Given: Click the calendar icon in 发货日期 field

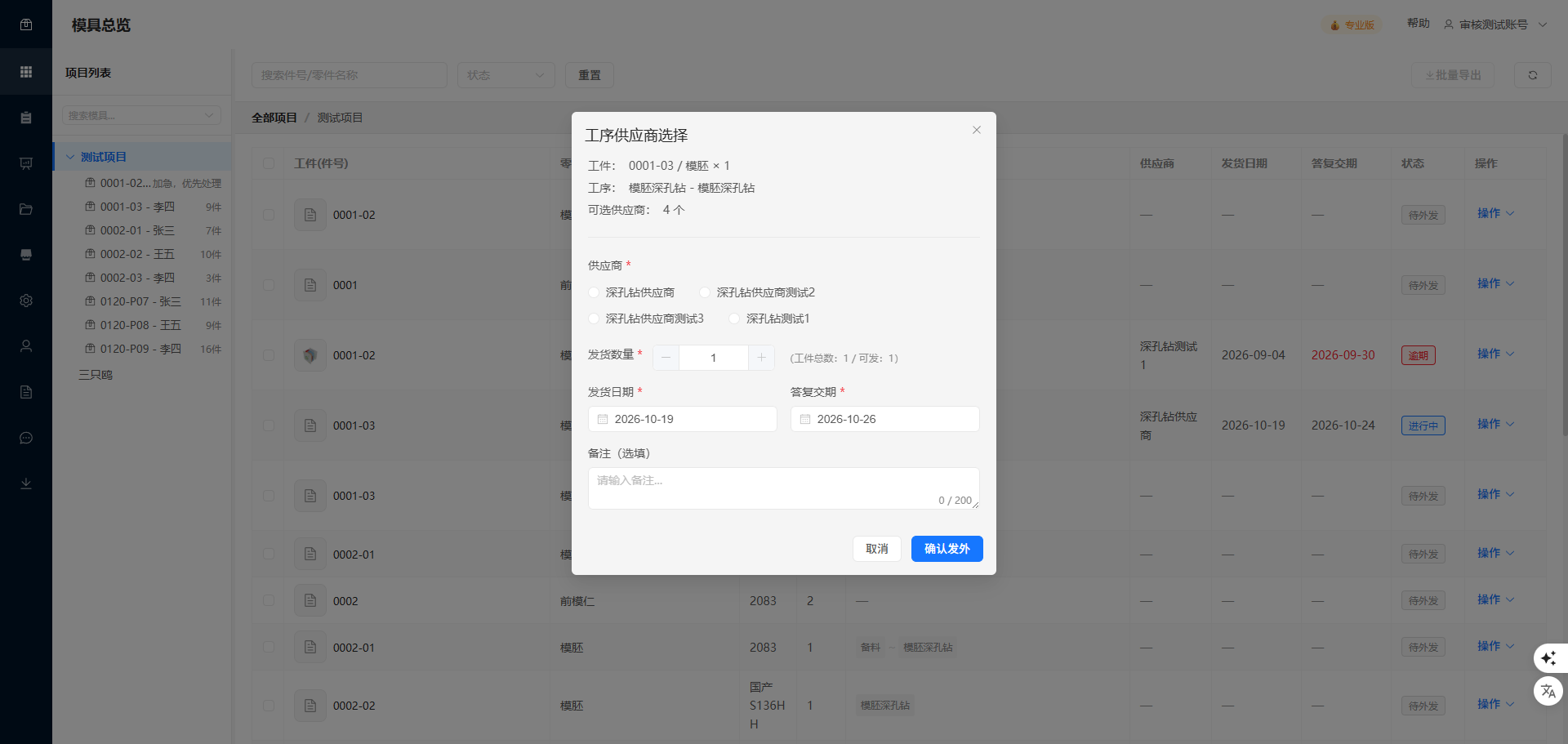Looking at the screenshot, I should [x=603, y=419].
